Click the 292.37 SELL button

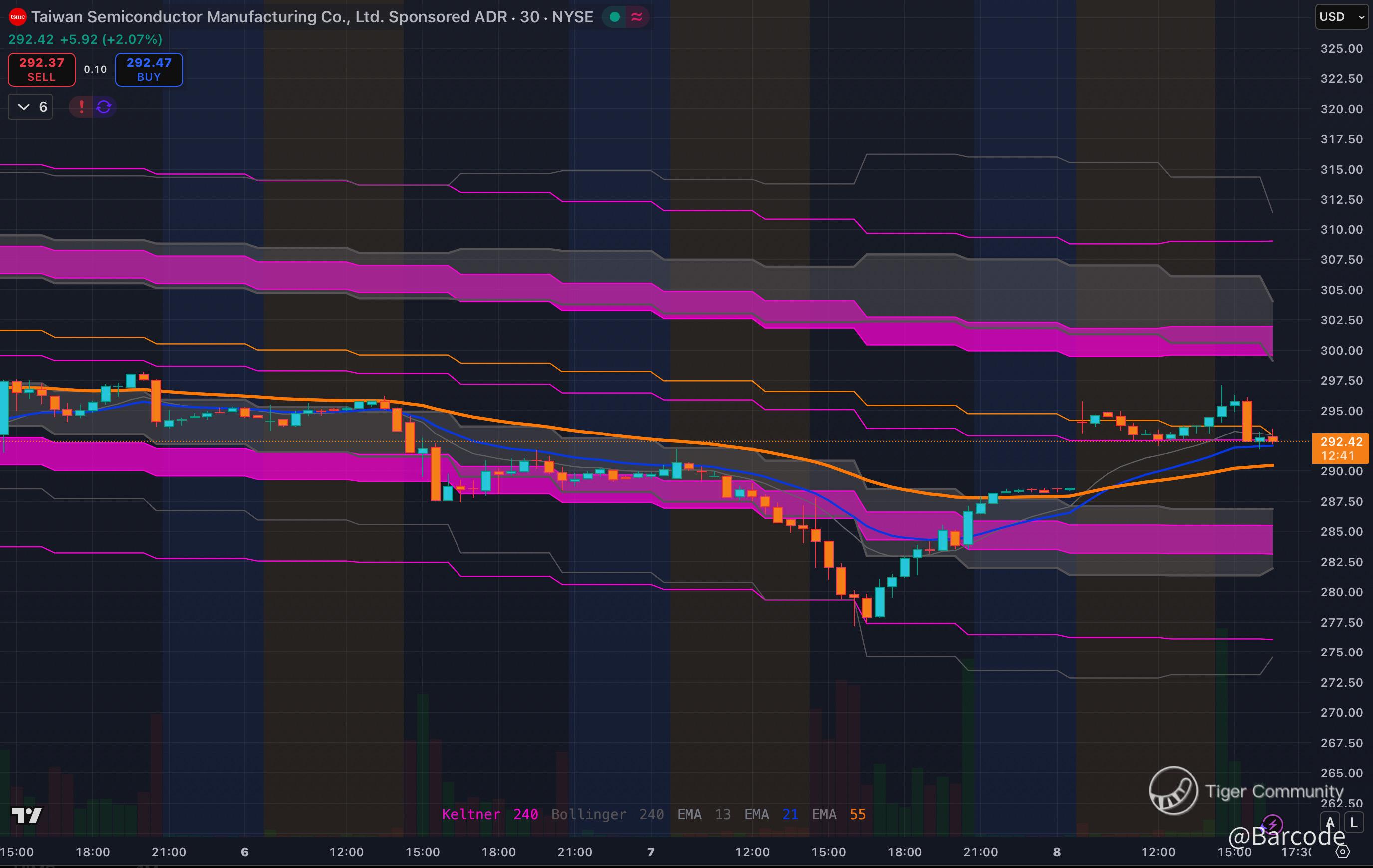(x=41, y=69)
